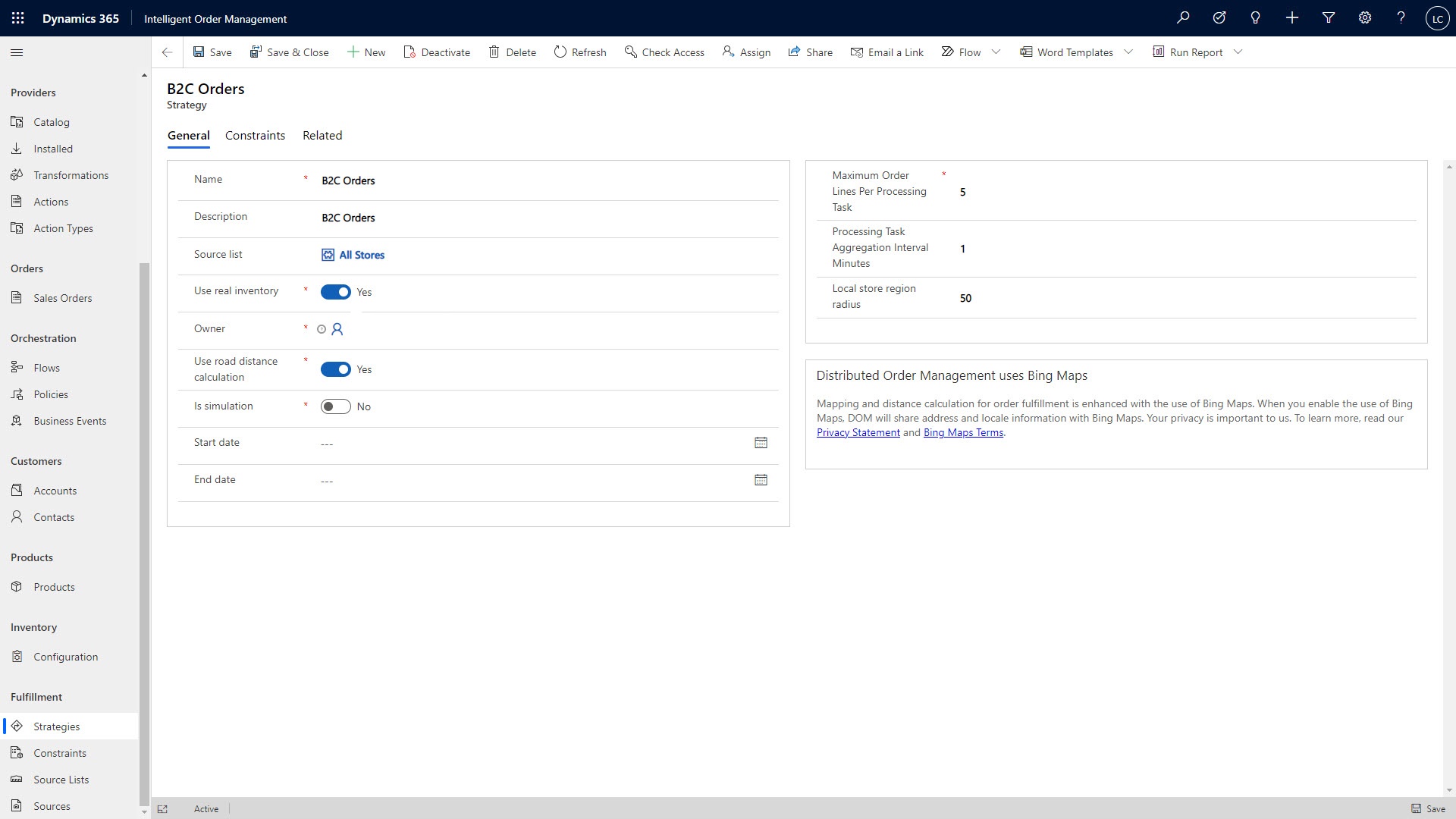Screen dimensions: 1456x819
Task: Expand the Run Report dropdown chevron
Action: 1238,52
